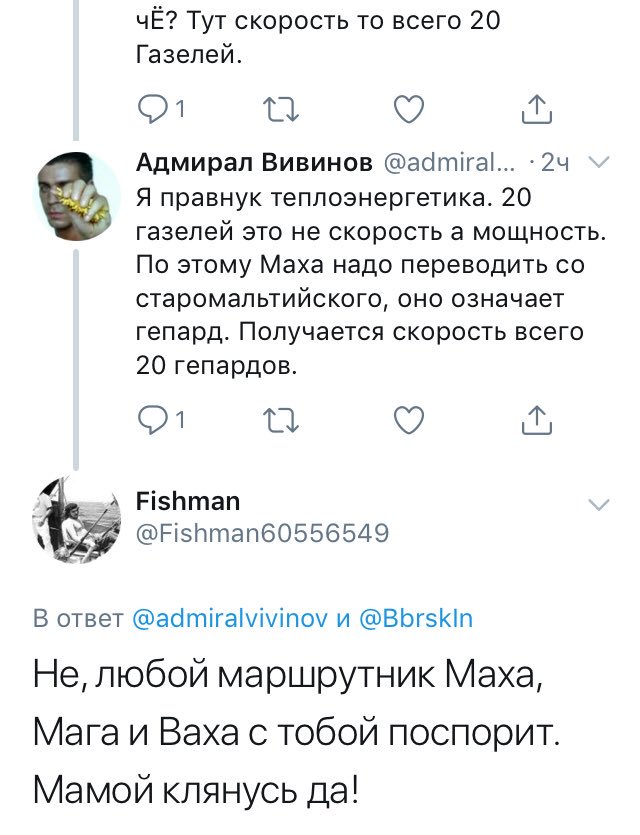This screenshot has height=835, width=640.
Task: Expand options chevron on Адмирал Вивинов's tweet
Action: (x=599, y=164)
